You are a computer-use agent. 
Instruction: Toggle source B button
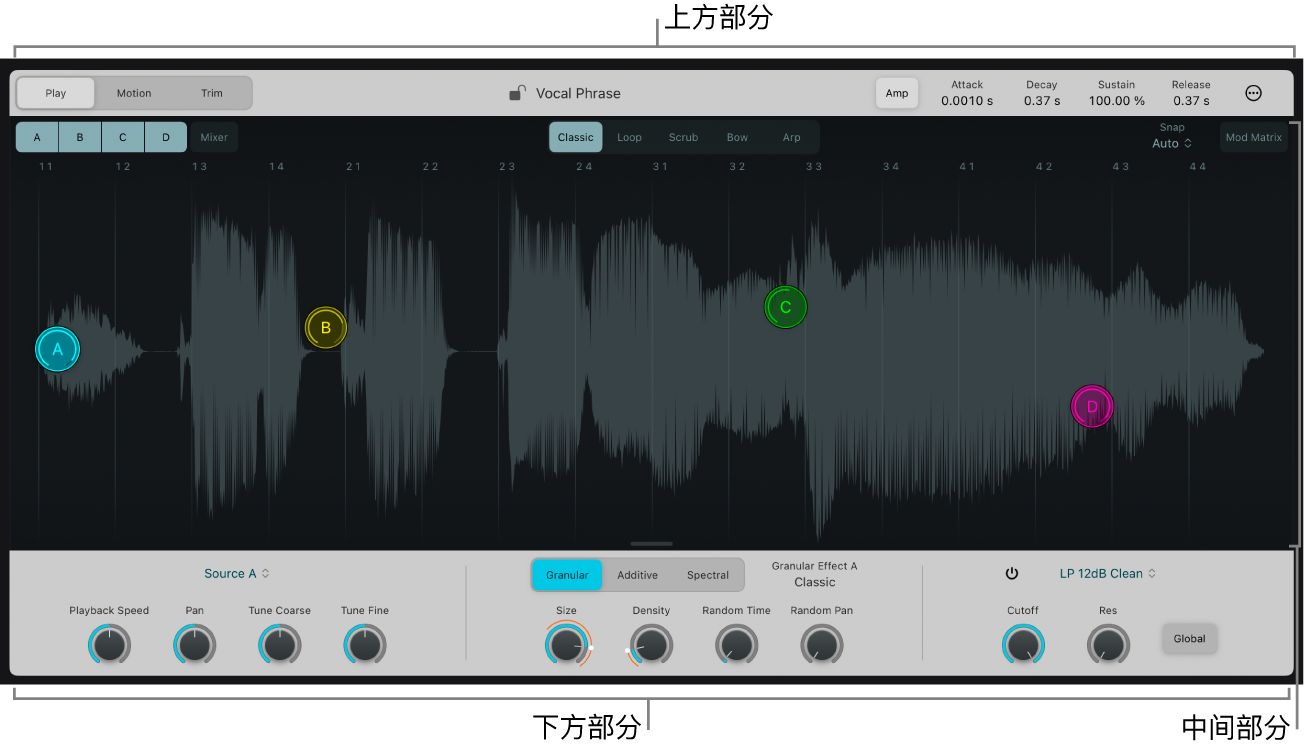[80, 137]
